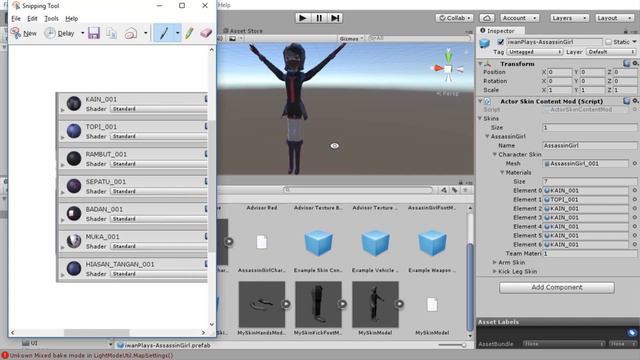The width and height of the screenshot is (640, 360).
Task: Save the snip with the floppy disk icon
Action: pyautogui.click(x=94, y=33)
